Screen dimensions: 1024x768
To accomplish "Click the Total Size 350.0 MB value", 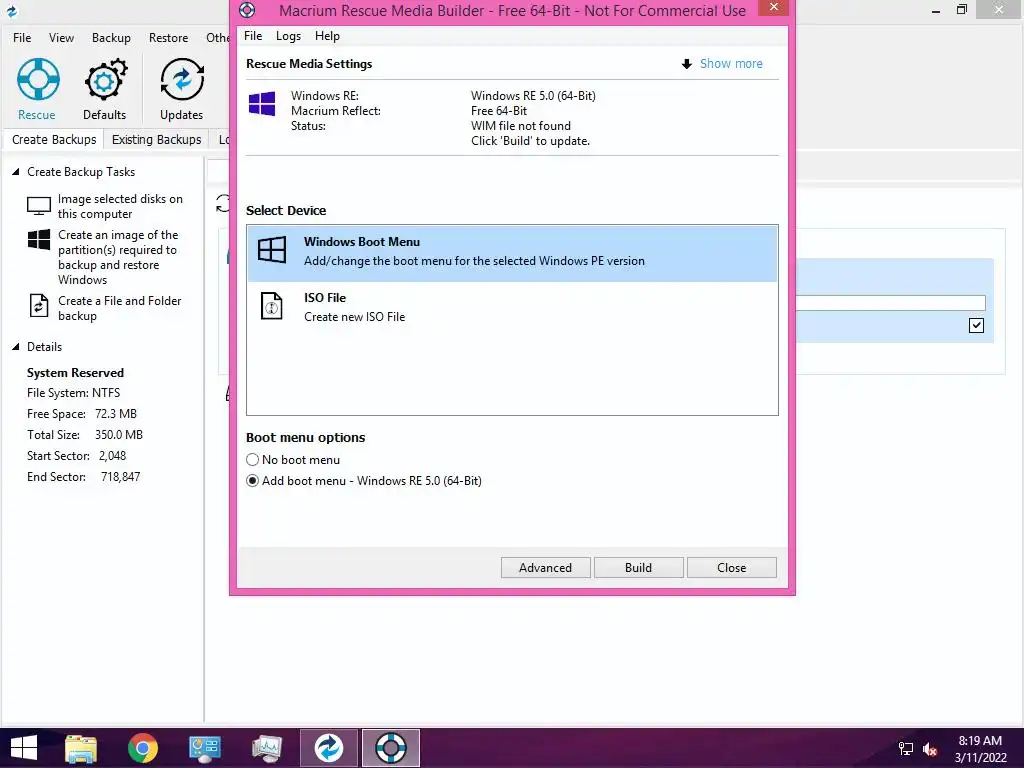I will [x=119, y=435].
